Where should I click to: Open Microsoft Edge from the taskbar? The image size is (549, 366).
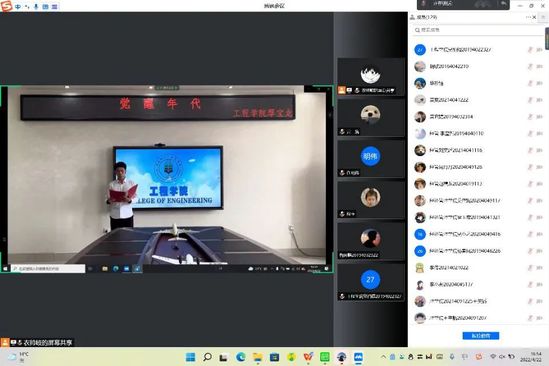(x=241, y=357)
